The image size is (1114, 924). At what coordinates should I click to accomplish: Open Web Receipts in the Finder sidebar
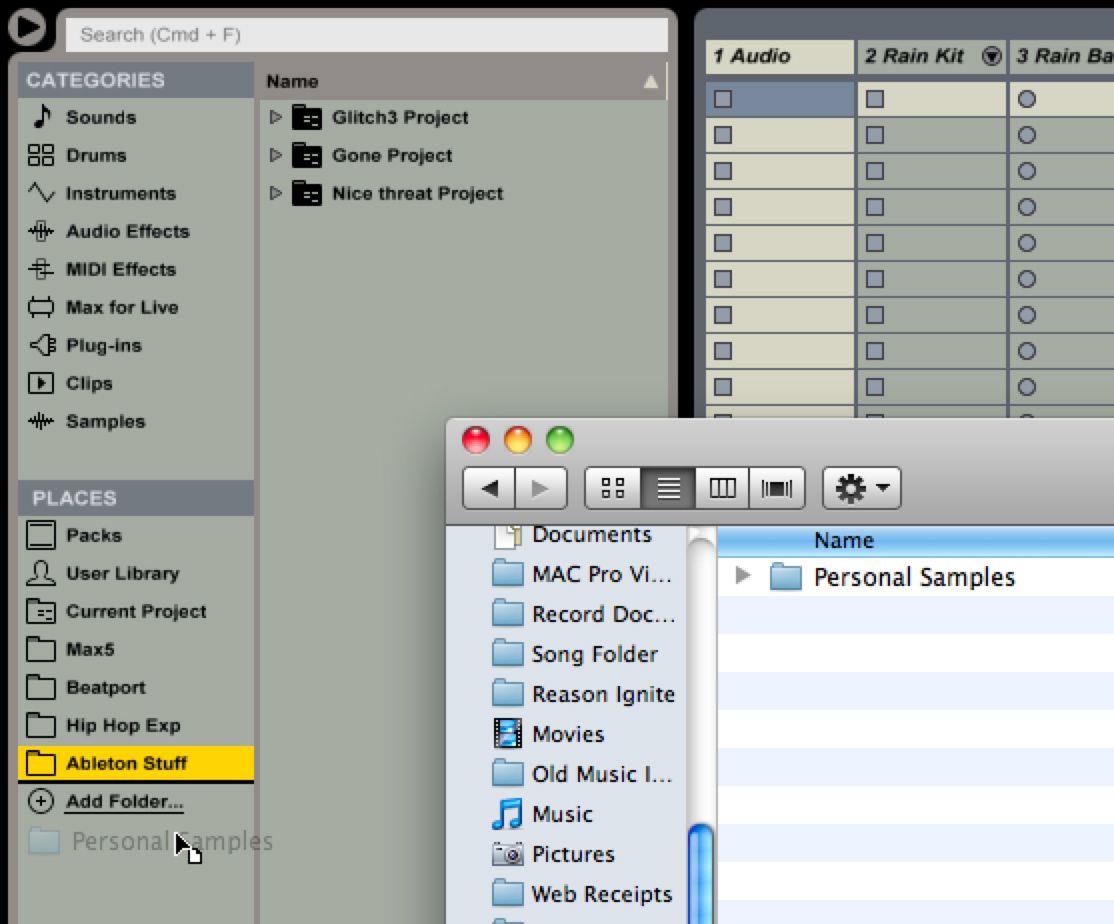pyautogui.click(x=583, y=894)
